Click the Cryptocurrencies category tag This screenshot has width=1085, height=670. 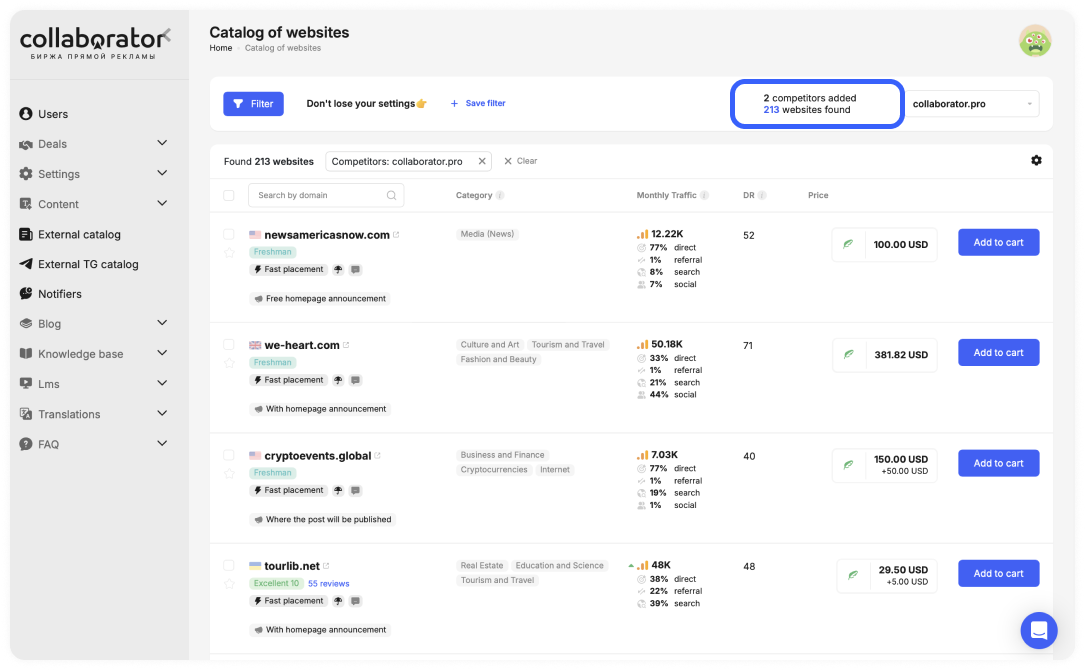(494, 469)
